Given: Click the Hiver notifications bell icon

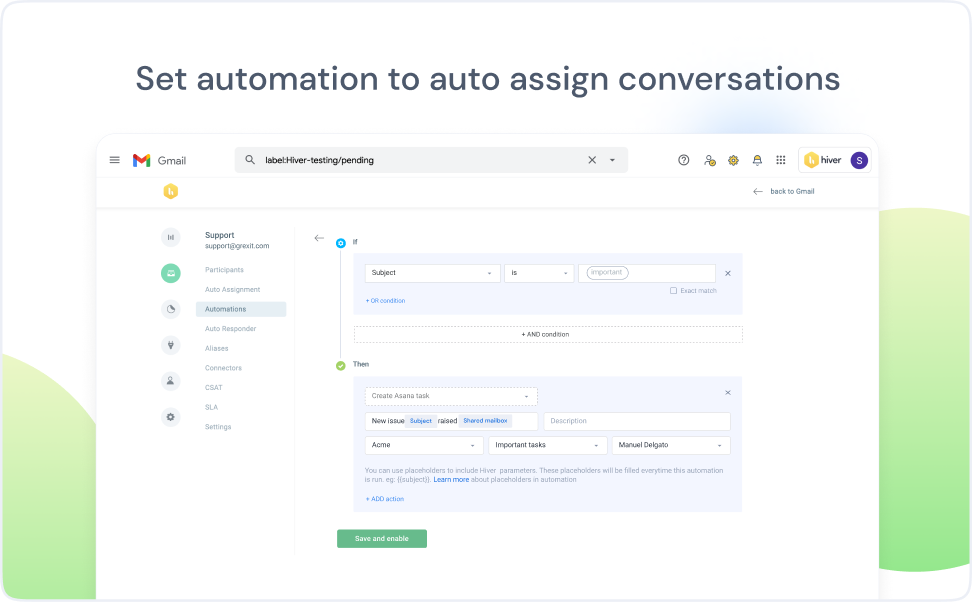Looking at the screenshot, I should pos(757,160).
